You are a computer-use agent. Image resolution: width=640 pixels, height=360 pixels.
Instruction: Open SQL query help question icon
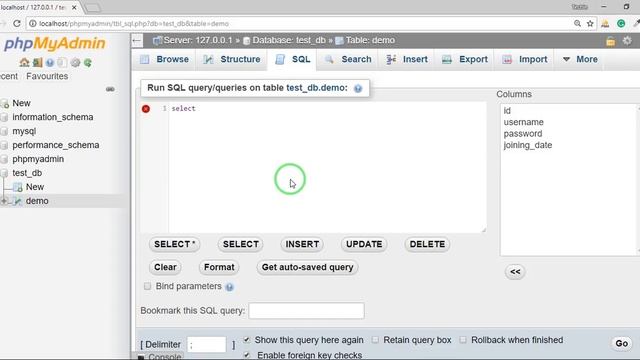358,89
